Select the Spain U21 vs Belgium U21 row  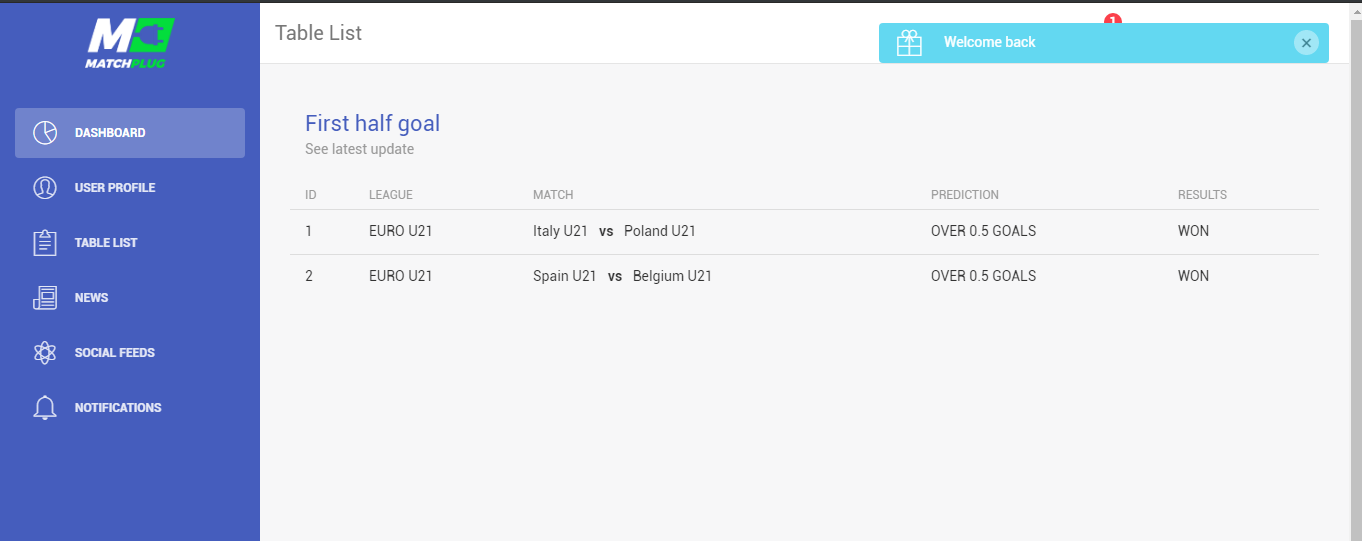(805, 277)
